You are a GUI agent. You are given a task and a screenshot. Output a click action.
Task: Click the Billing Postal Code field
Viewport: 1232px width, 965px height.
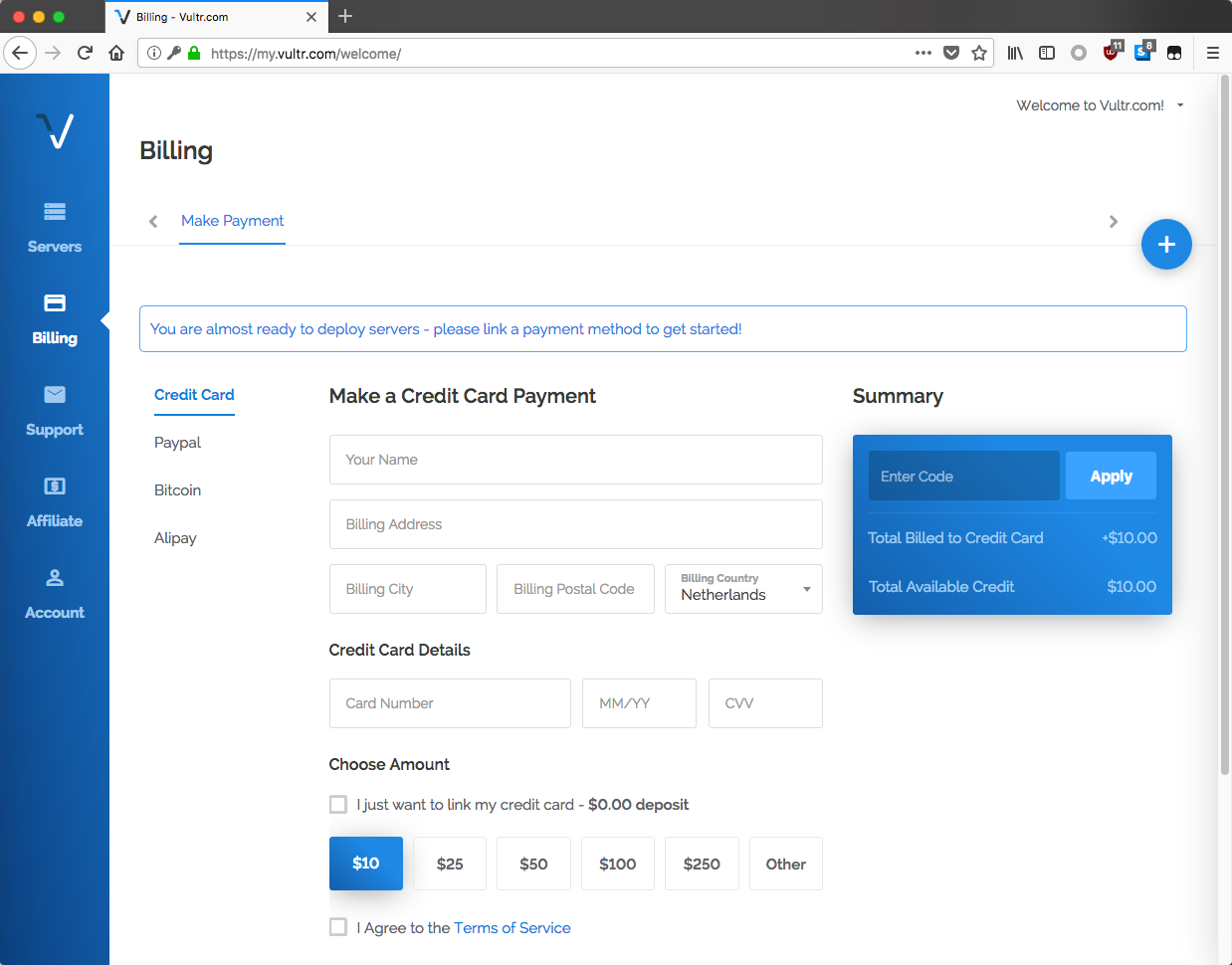(x=575, y=589)
